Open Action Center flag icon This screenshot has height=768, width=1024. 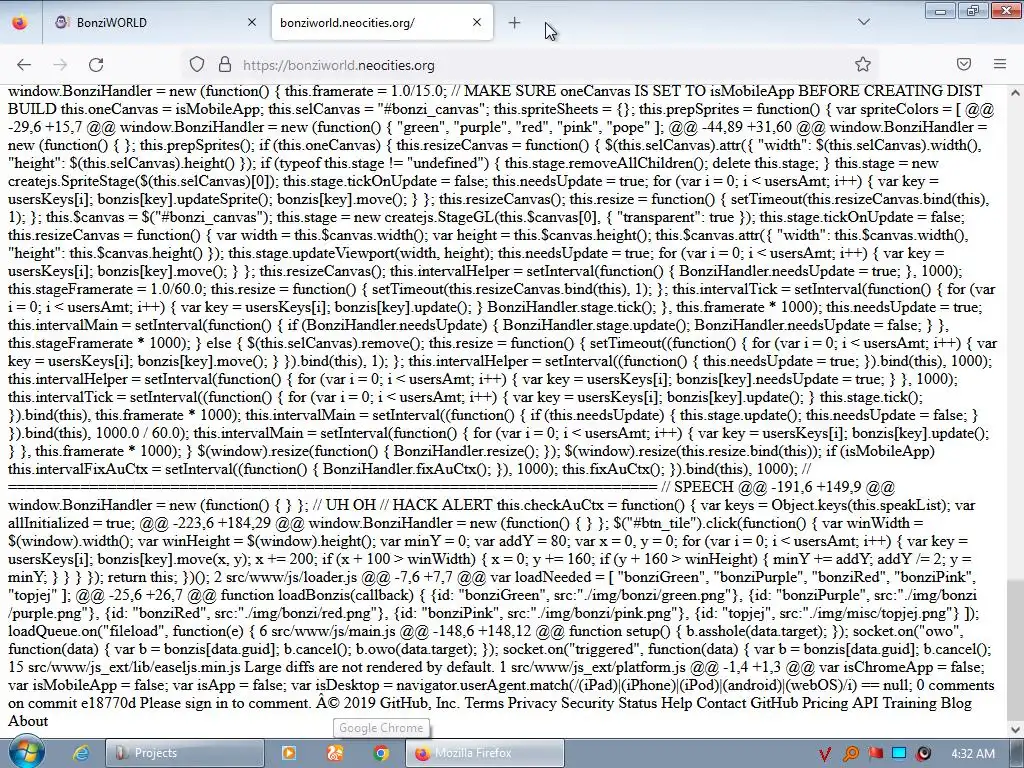(x=875, y=754)
